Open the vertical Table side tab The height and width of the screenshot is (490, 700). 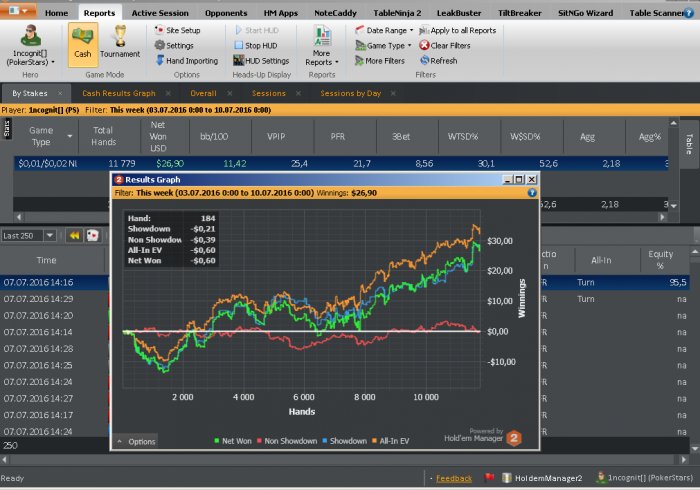[689, 144]
